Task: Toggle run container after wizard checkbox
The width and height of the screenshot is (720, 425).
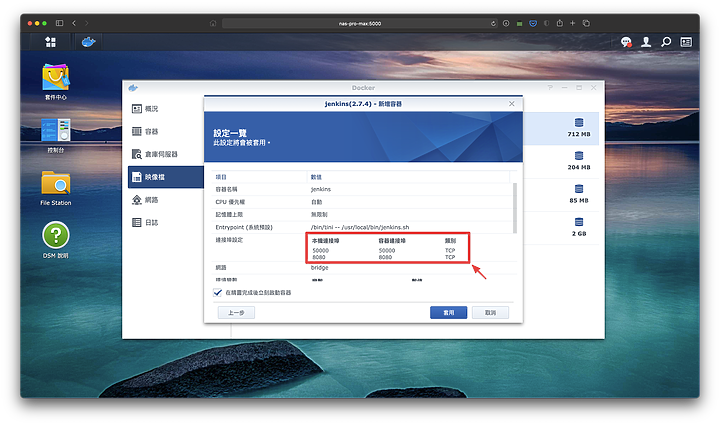Action: click(218, 292)
